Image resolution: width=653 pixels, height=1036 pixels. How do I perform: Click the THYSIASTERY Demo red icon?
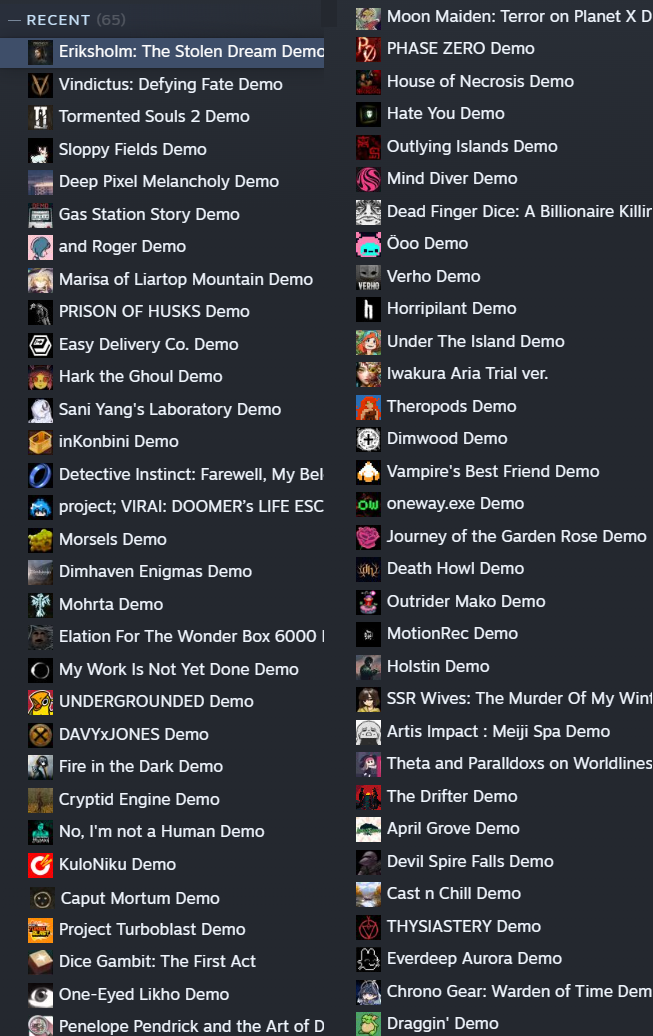pyautogui.click(x=368, y=927)
